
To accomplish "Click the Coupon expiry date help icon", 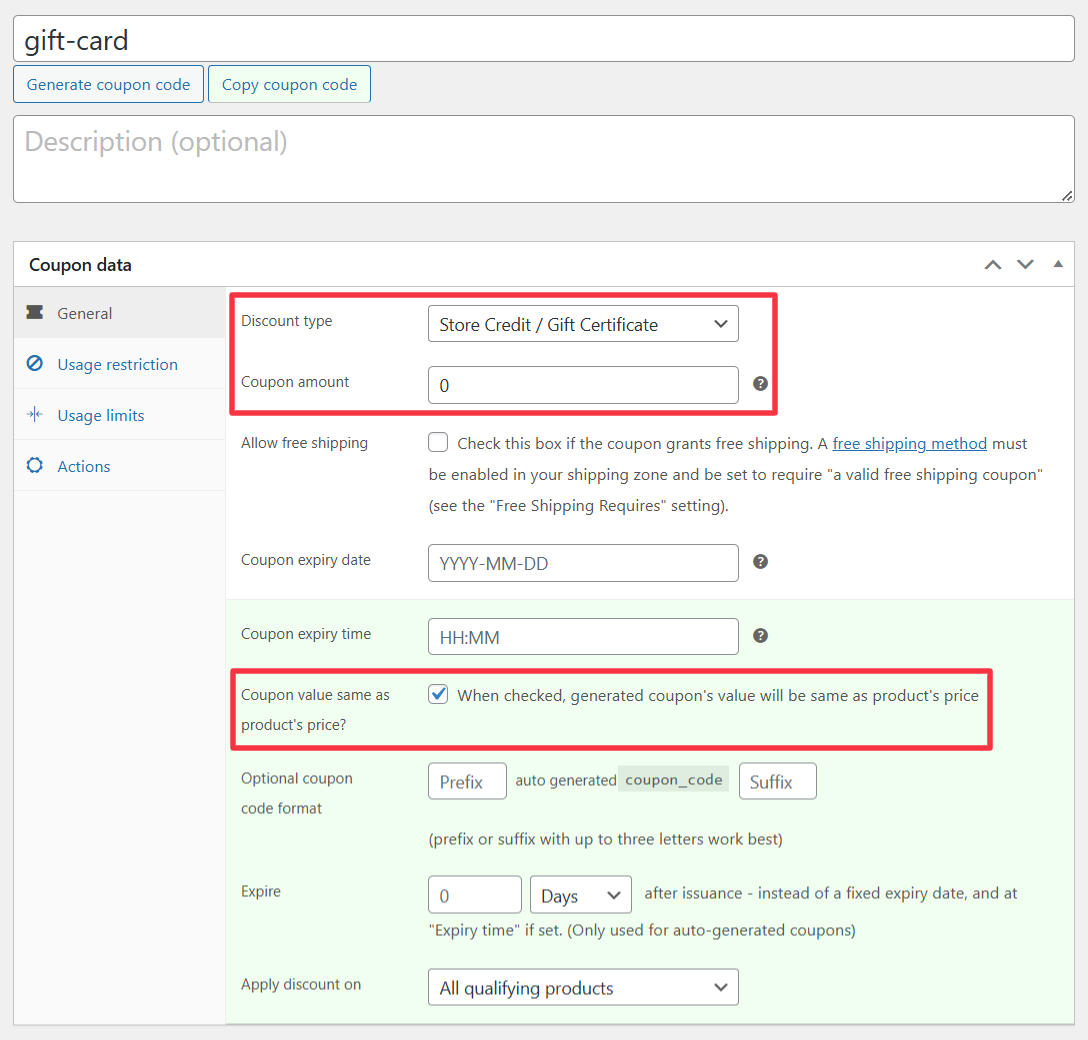I will [760, 562].
